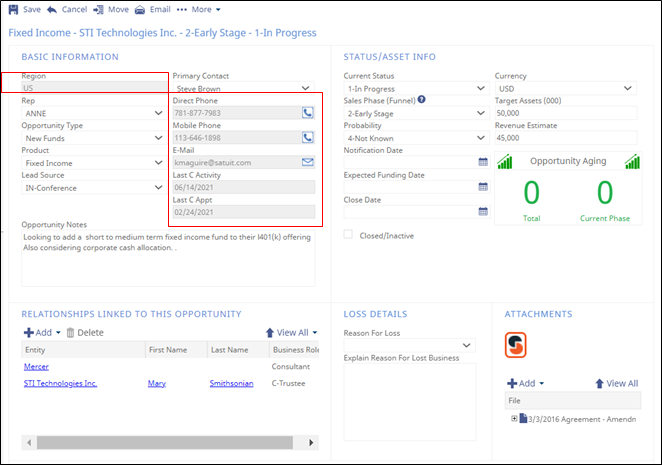This screenshot has width=662, height=465.
Task: Open the Mary first name link
Action: click(157, 383)
